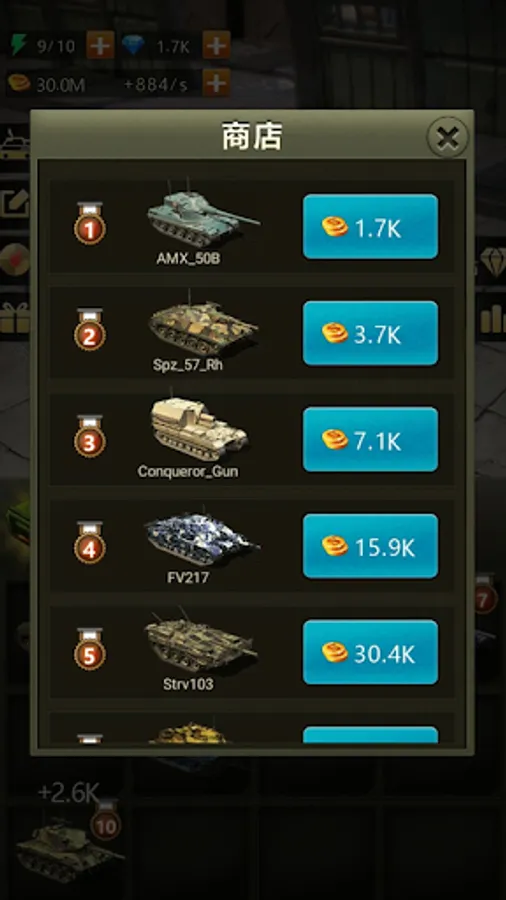
Task: Tap the level 5 medal badge
Action: pos(89,650)
